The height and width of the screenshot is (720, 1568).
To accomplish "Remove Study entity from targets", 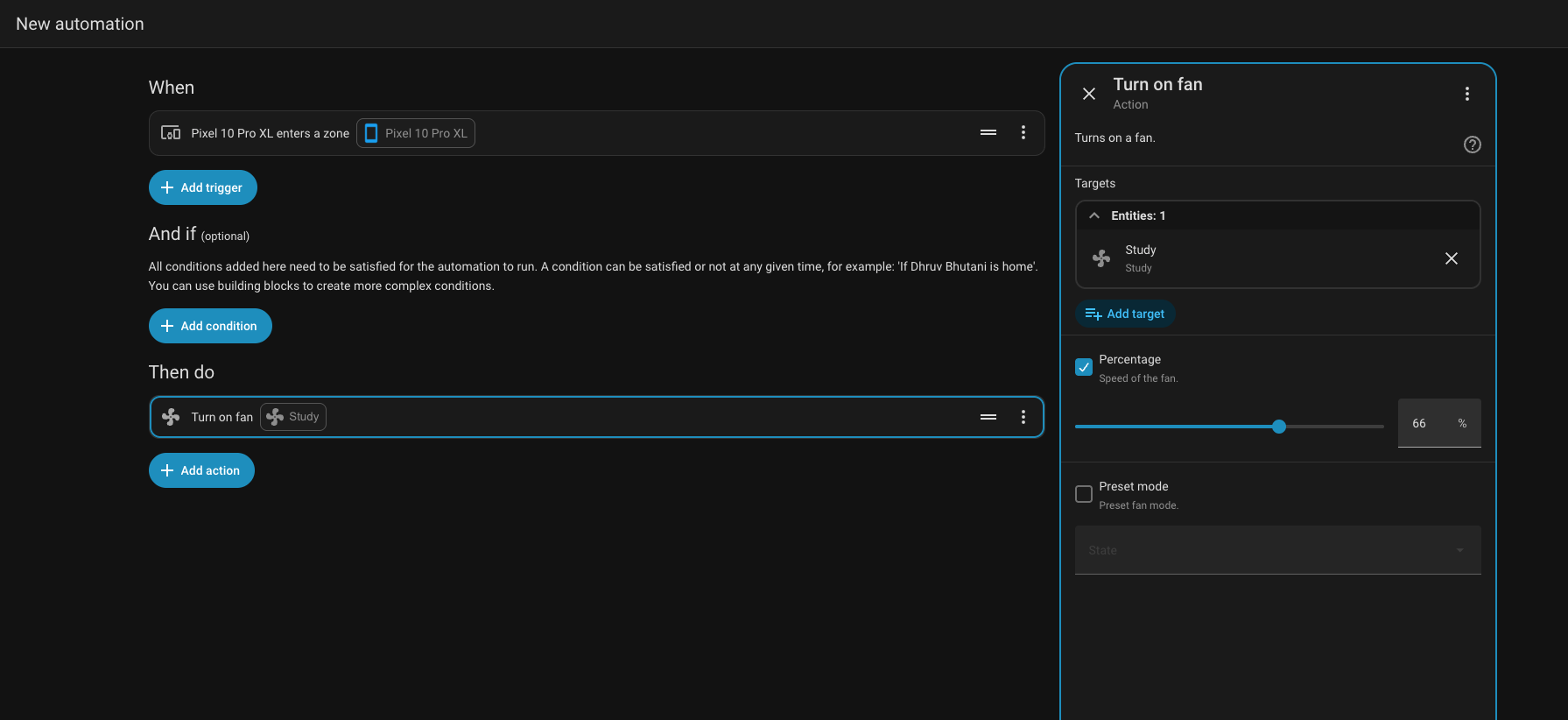I will [1451, 258].
